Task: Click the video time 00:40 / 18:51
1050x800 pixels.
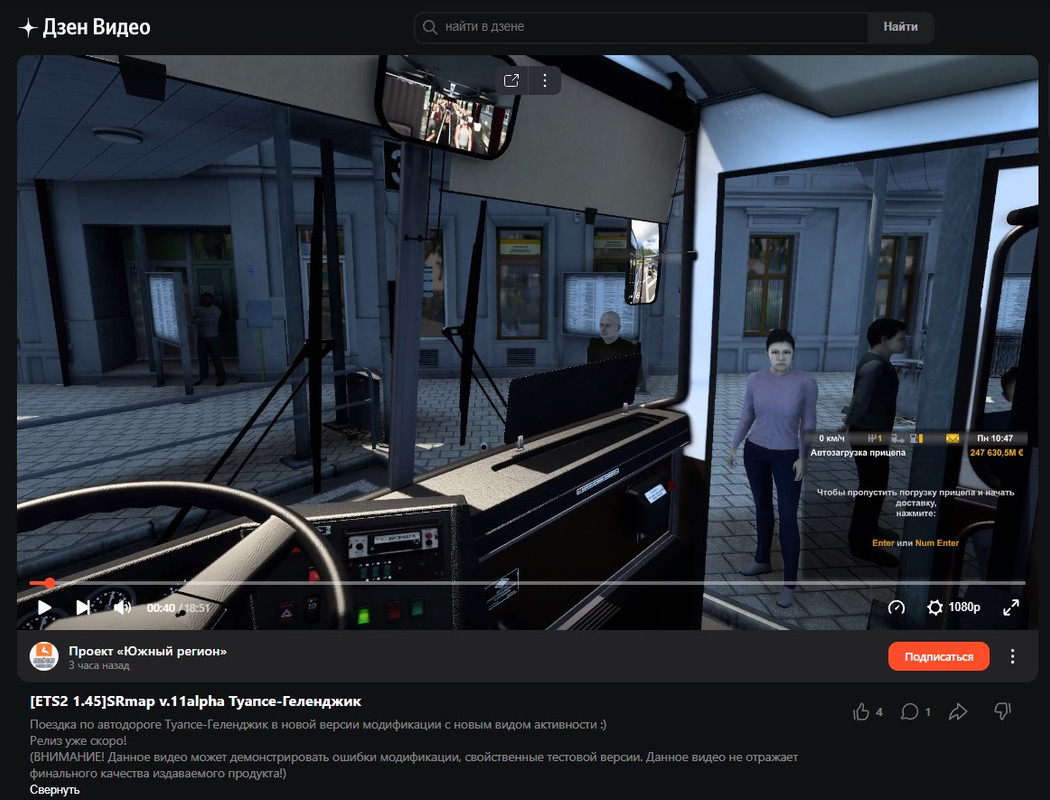Action: tap(178, 608)
